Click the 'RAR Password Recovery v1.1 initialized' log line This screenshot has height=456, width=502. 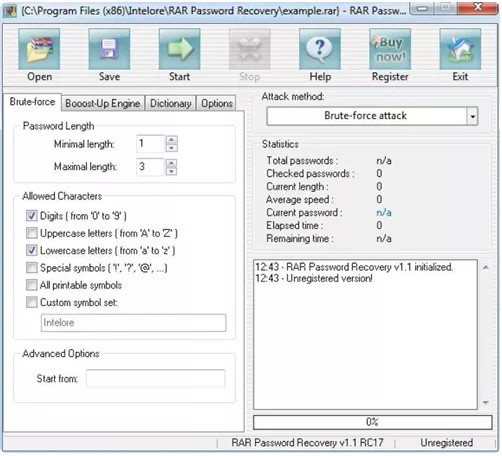(x=354, y=267)
